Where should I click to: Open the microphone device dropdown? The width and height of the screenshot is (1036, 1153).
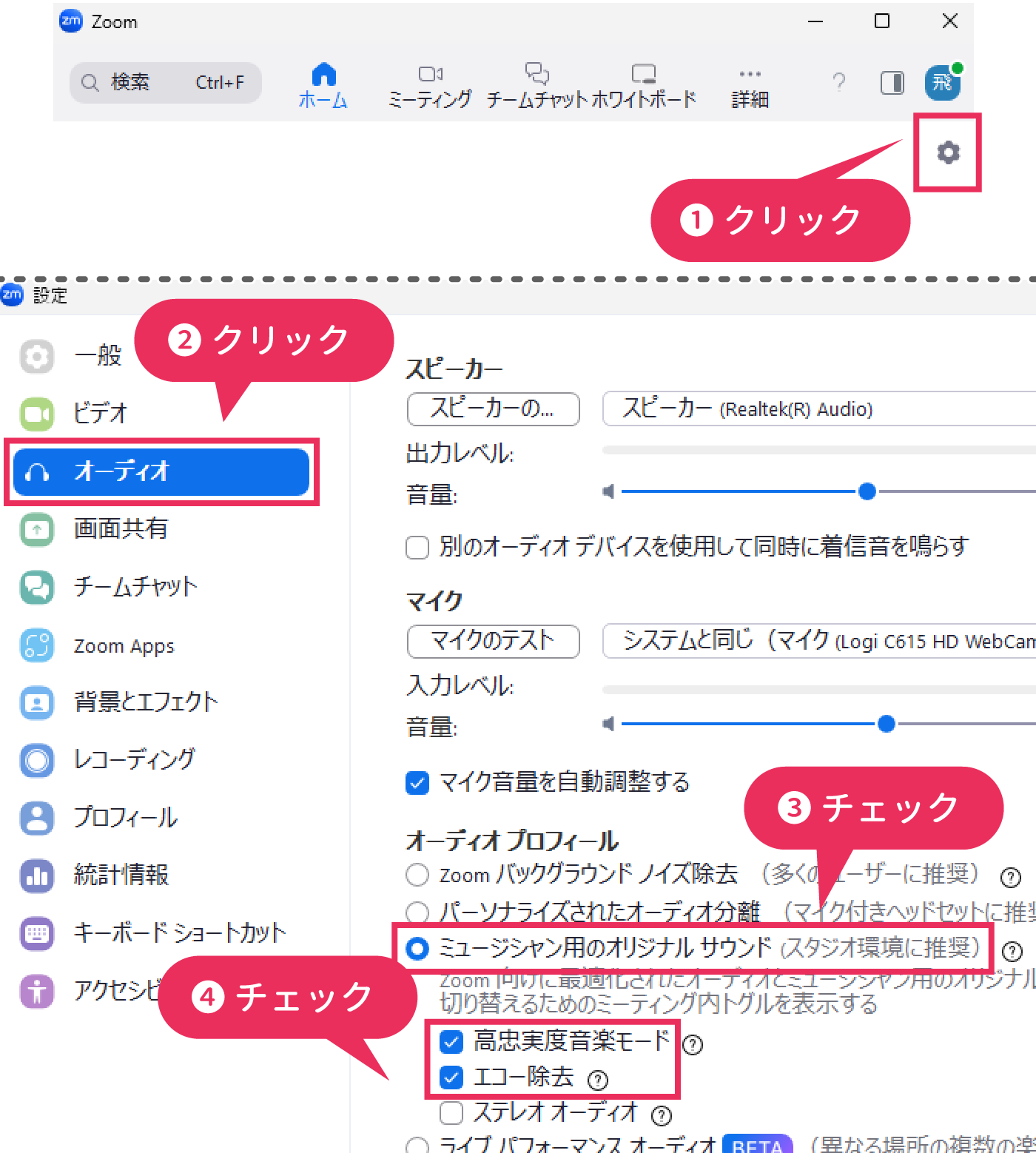click(818, 641)
